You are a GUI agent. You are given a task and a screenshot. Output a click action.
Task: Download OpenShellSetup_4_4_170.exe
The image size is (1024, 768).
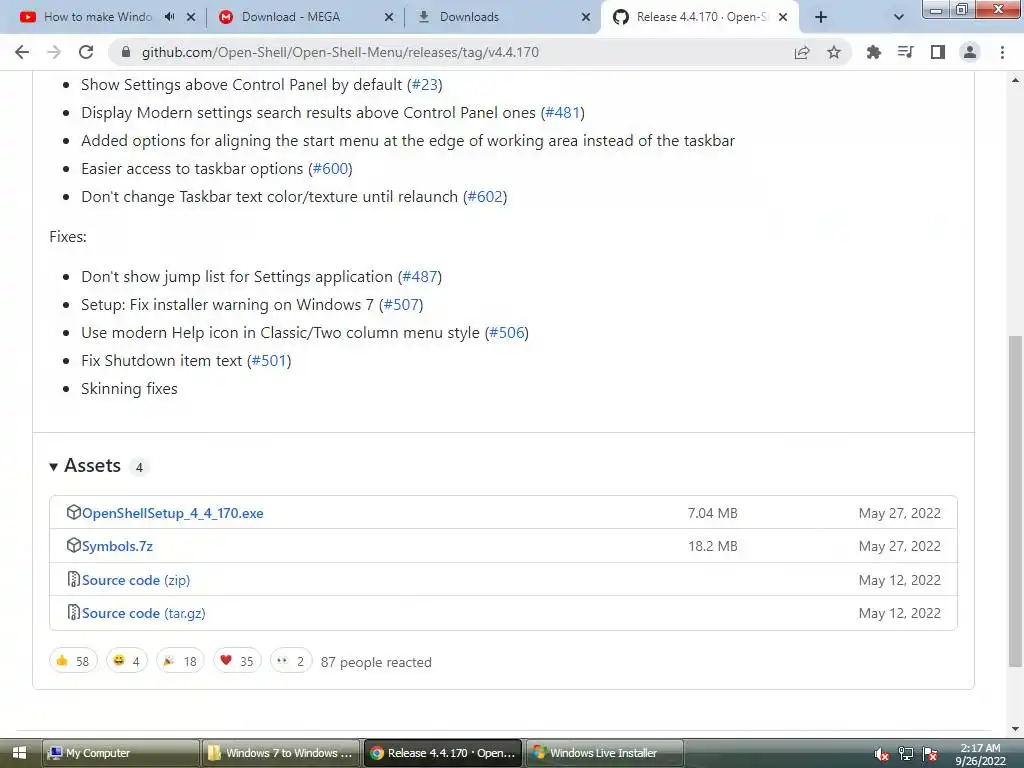tap(172, 513)
